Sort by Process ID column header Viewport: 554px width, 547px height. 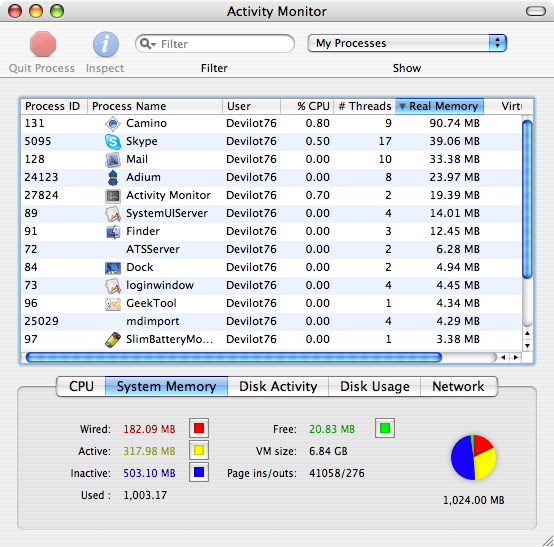click(x=54, y=106)
